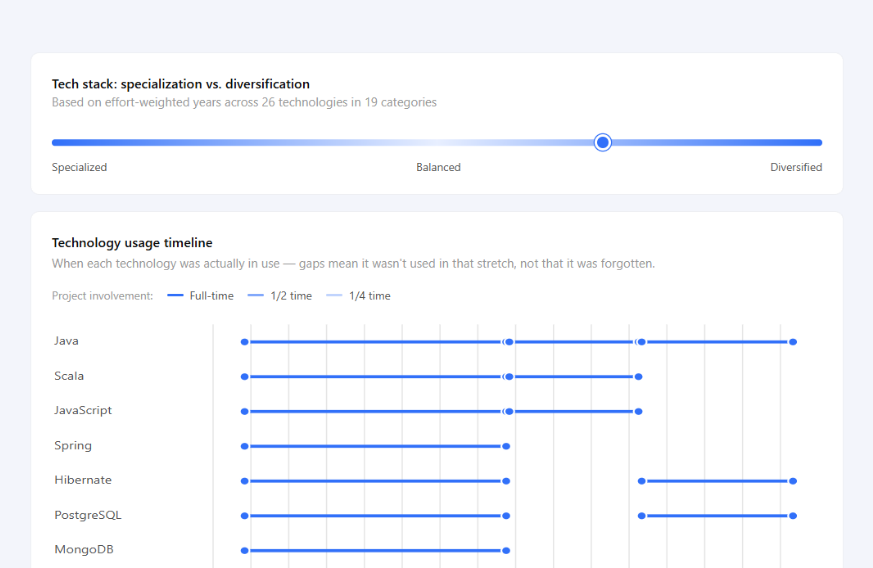Click PostgreSQL's final end dot
Screen dimensions: 873x568
pos(793,516)
